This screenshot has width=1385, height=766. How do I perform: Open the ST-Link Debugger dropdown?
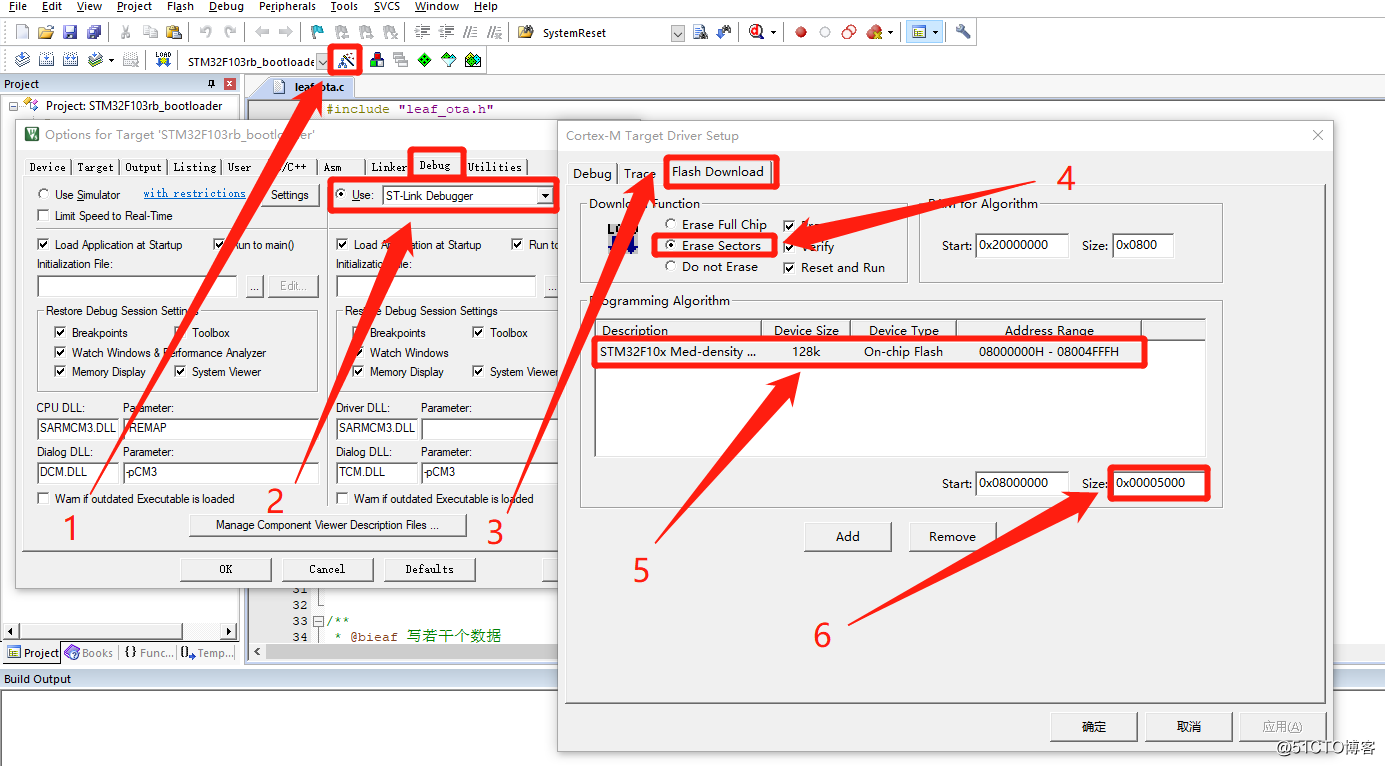click(545, 196)
